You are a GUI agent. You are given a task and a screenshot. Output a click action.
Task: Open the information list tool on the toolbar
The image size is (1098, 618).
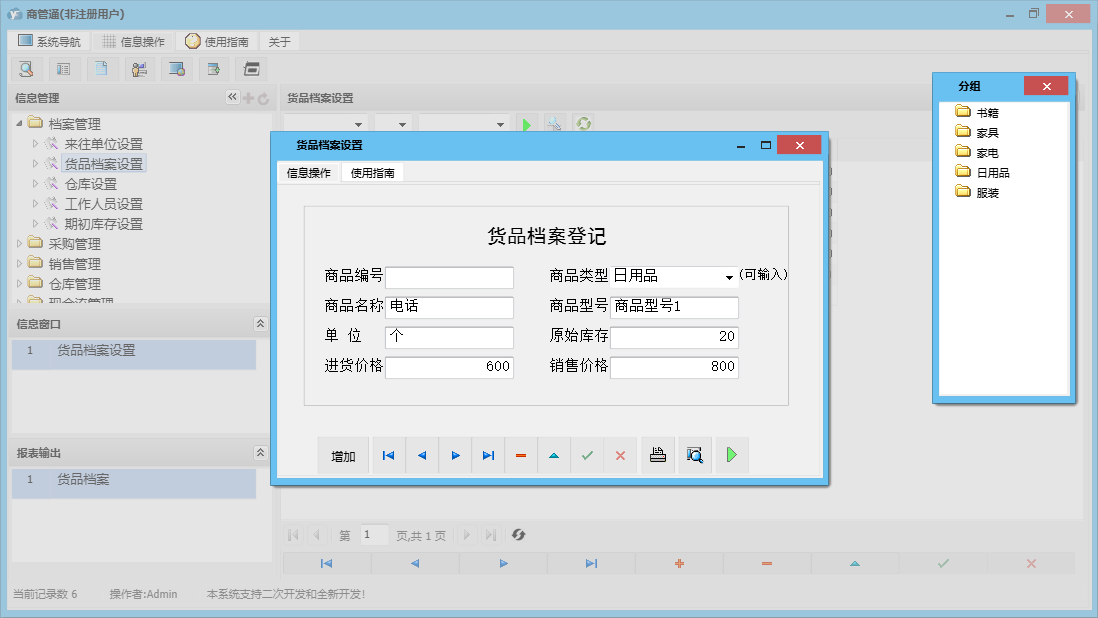pos(63,68)
